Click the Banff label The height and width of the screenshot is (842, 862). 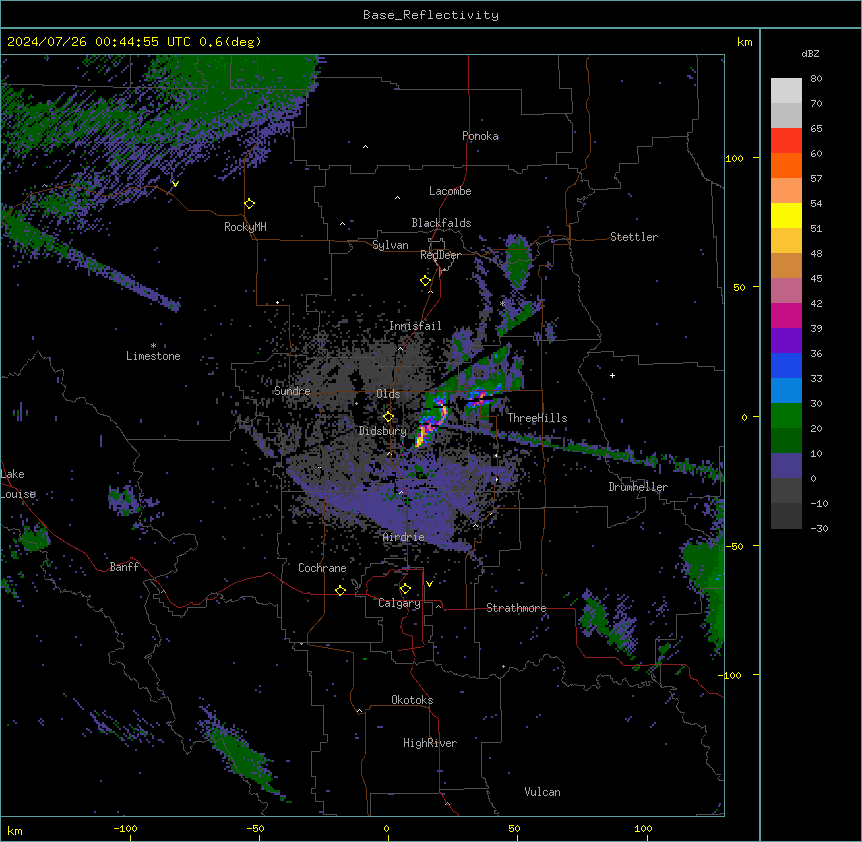coord(124,567)
